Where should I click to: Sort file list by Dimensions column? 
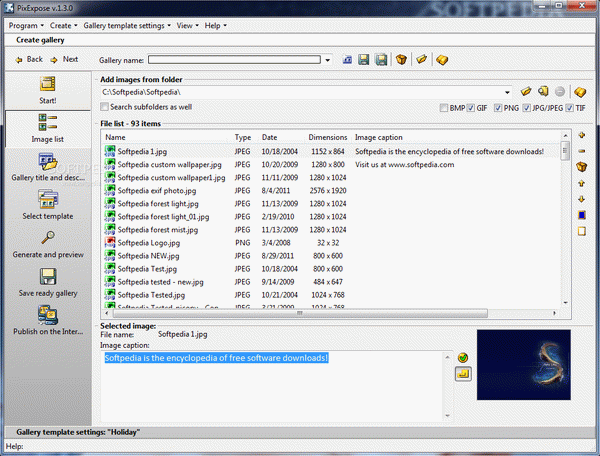pyautogui.click(x=328, y=137)
